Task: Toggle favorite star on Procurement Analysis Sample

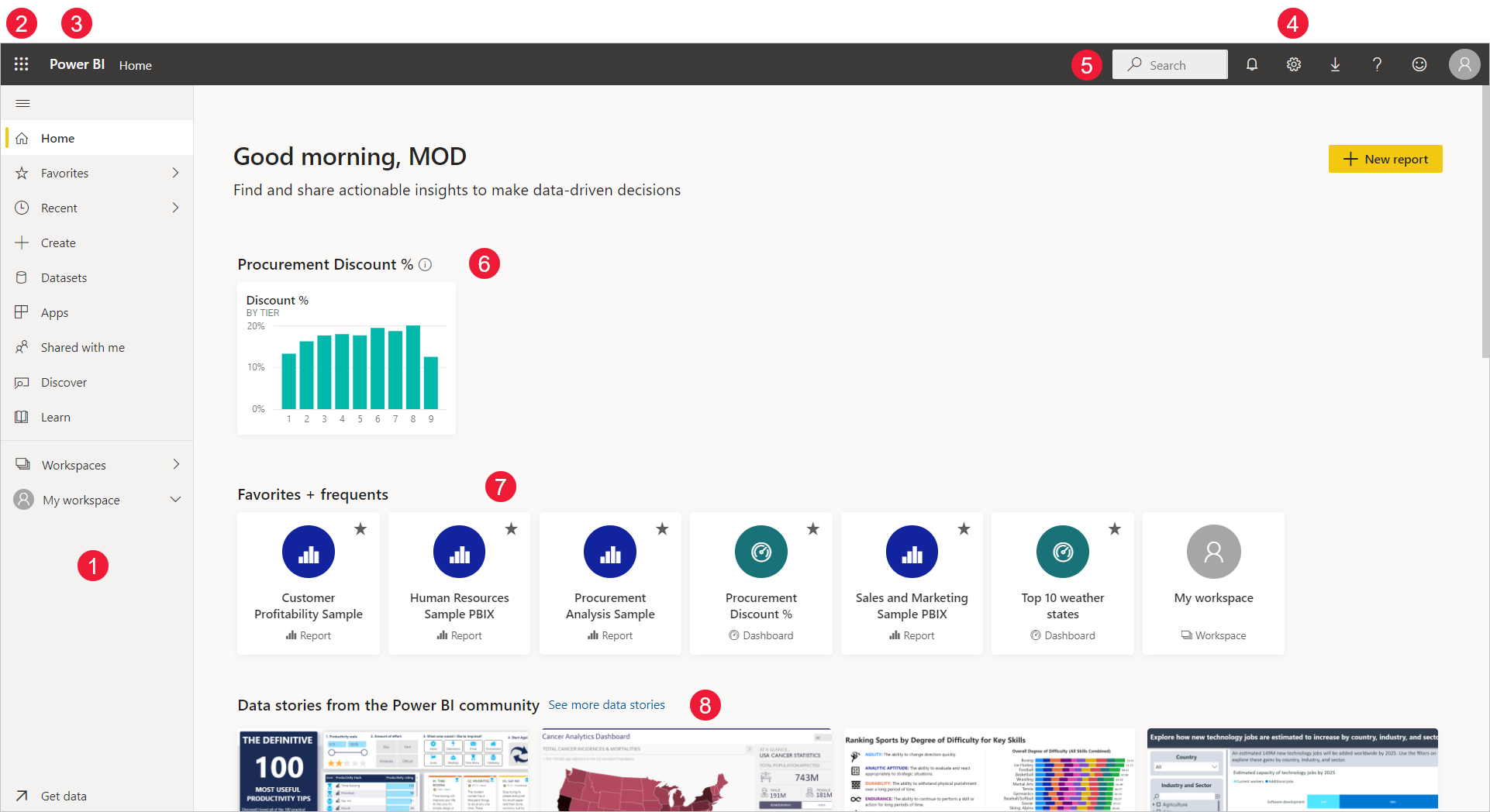Action: click(x=662, y=529)
